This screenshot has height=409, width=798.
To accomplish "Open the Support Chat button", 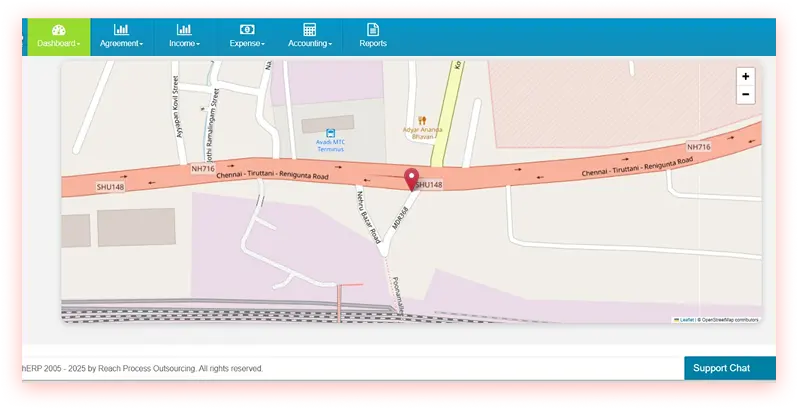I will [730, 368].
